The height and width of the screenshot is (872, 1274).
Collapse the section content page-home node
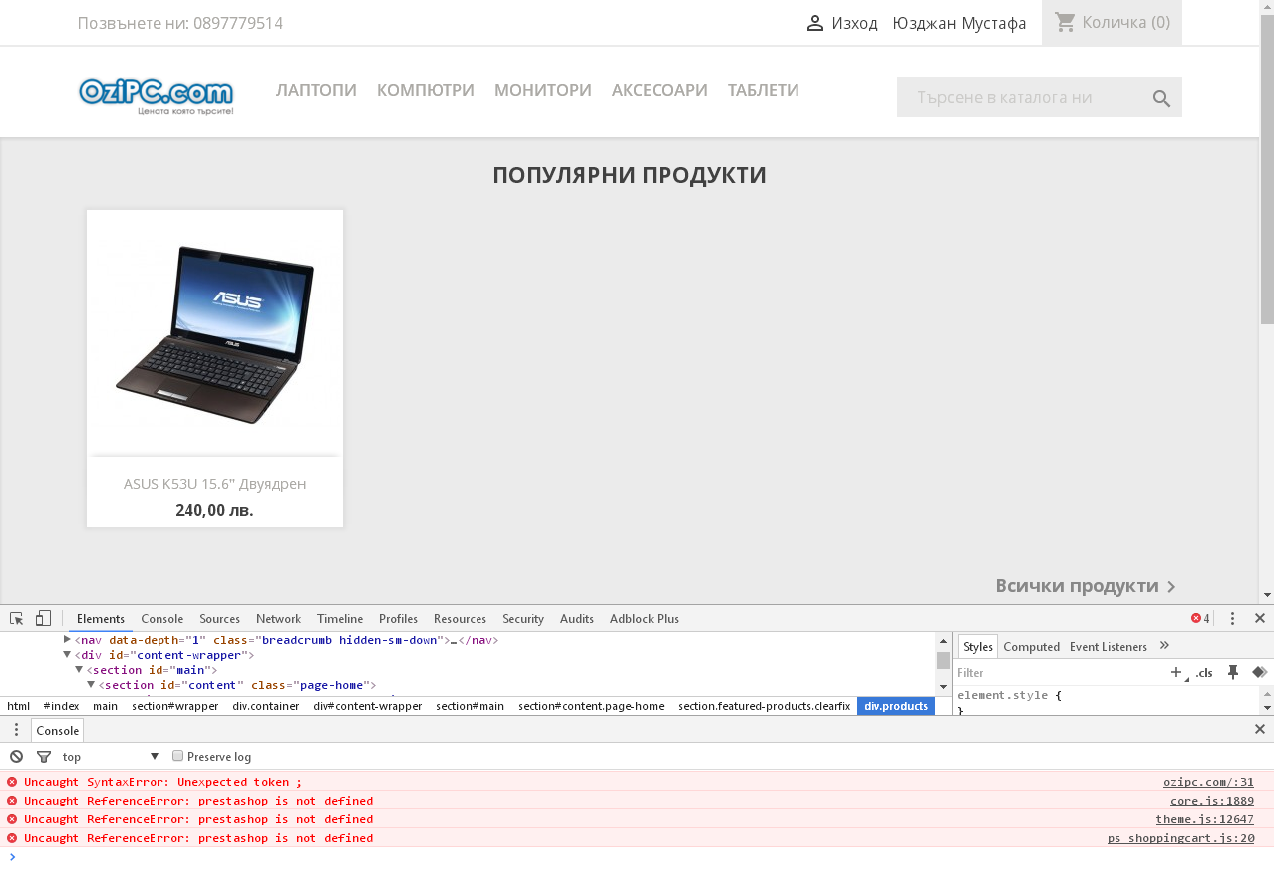91,684
